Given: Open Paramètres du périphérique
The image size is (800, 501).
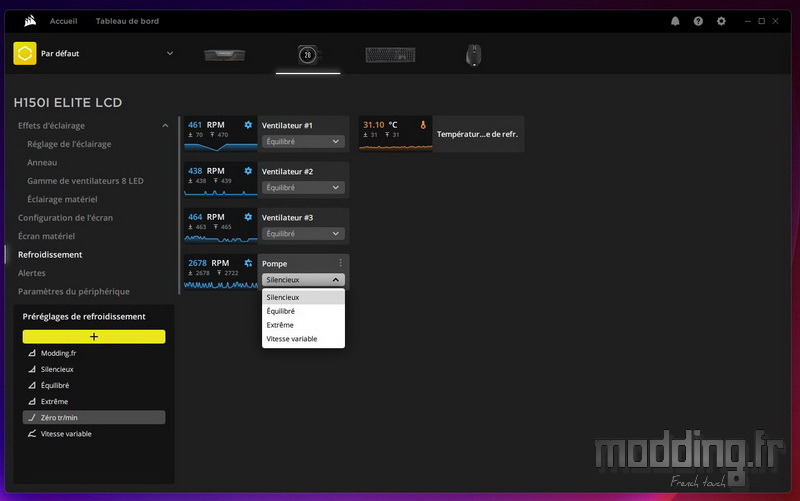Looking at the screenshot, I should (x=73, y=291).
